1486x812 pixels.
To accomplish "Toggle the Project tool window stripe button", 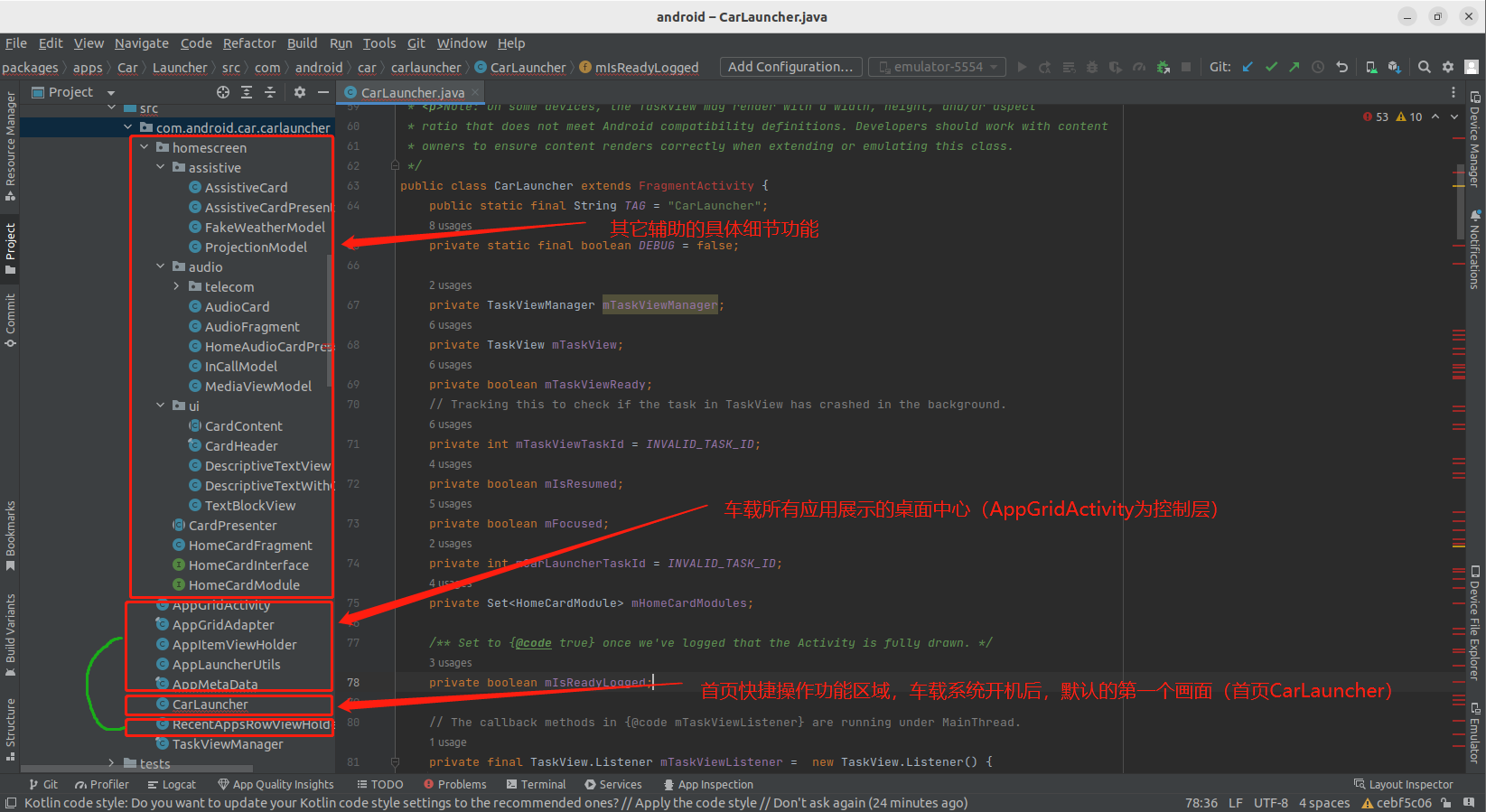I will point(10,247).
